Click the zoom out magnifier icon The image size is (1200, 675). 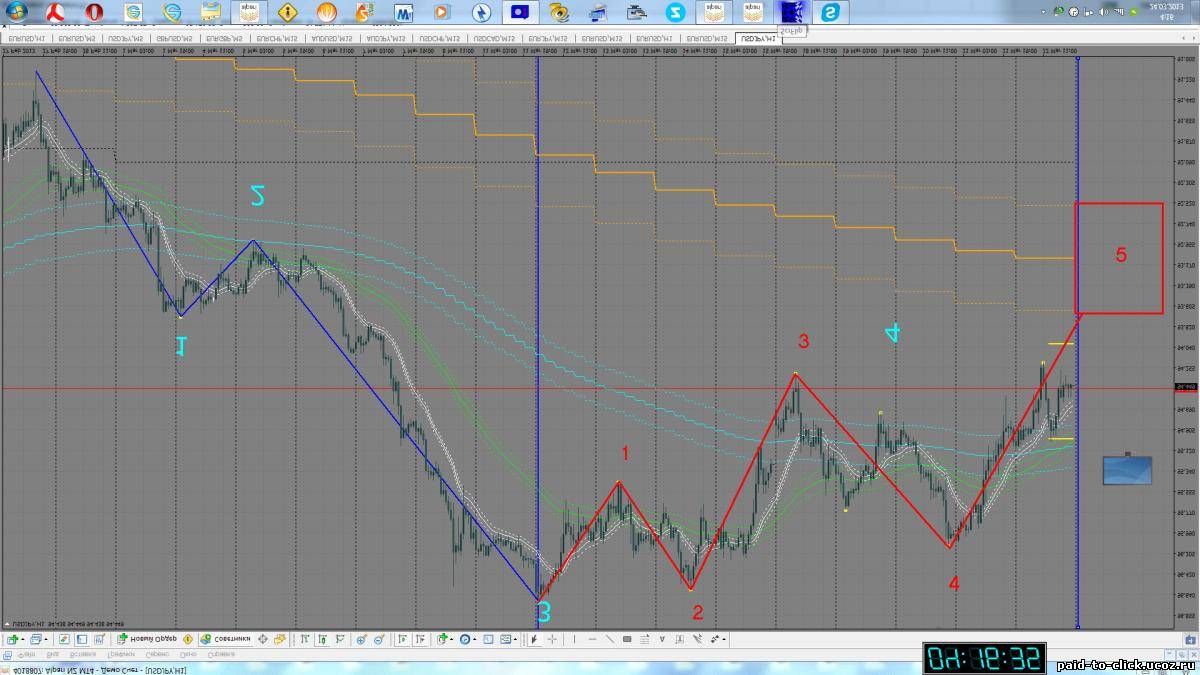378,639
